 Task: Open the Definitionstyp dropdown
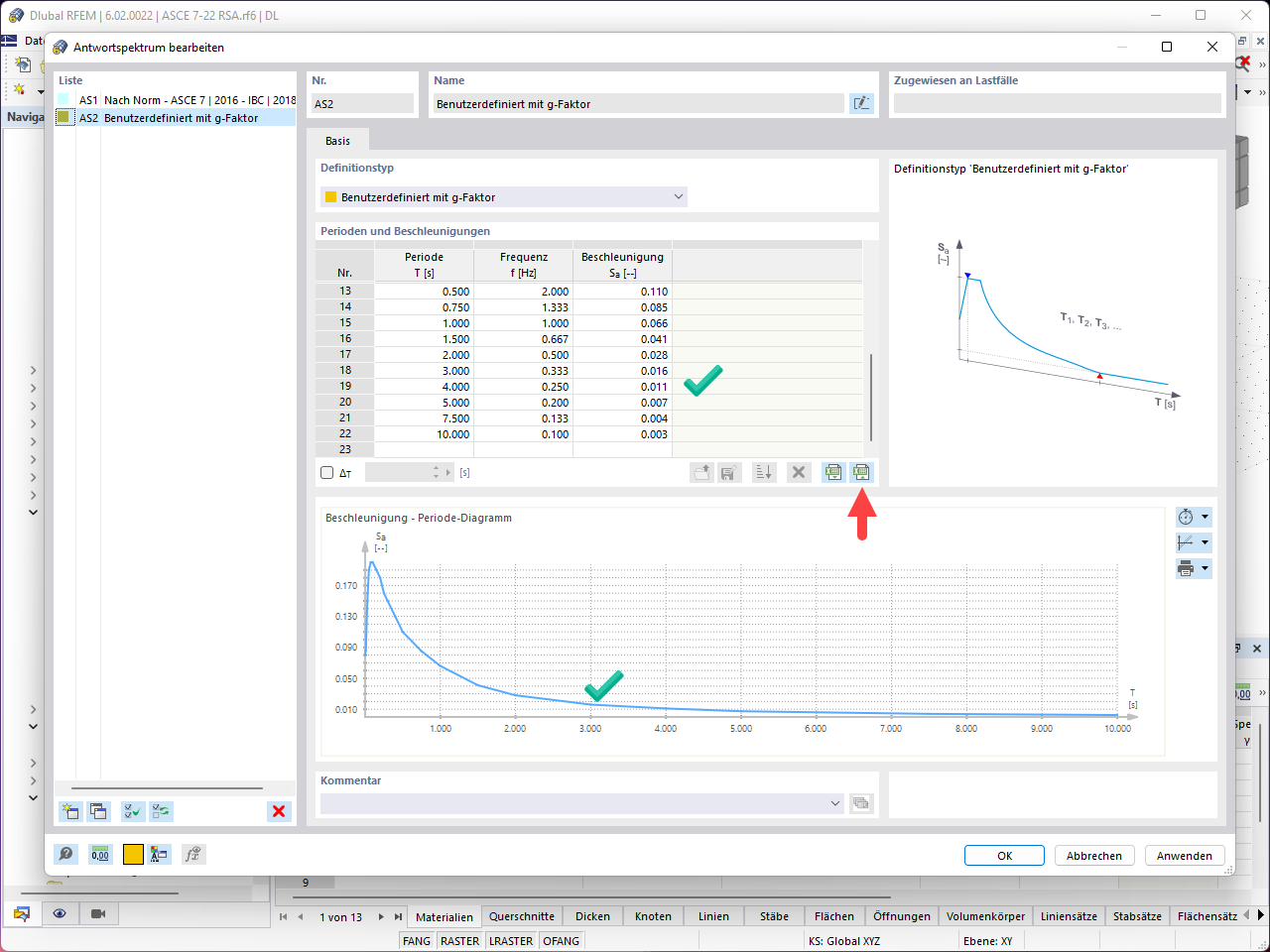(x=504, y=197)
